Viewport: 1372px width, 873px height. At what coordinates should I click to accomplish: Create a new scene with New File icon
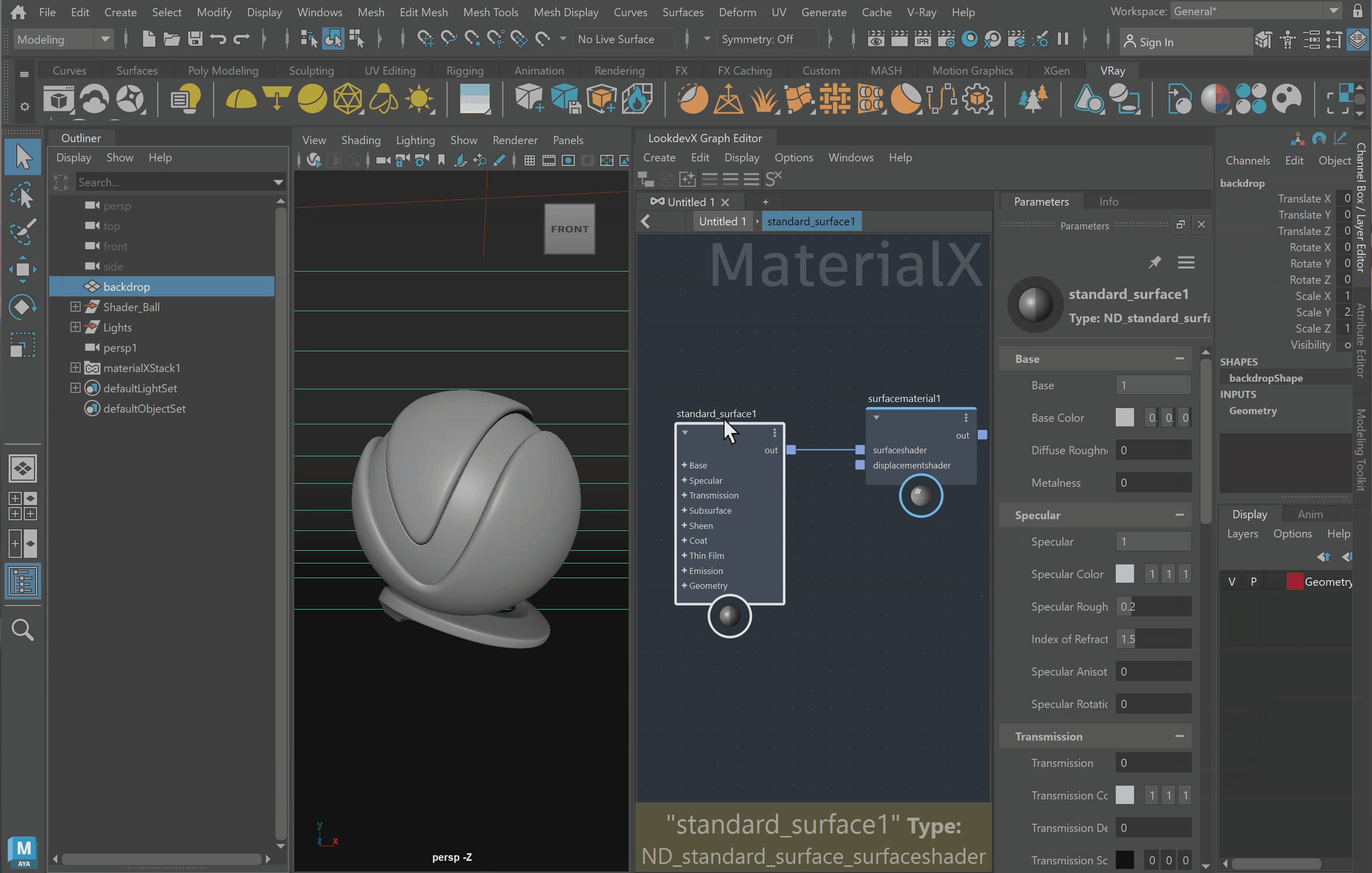pos(149,39)
